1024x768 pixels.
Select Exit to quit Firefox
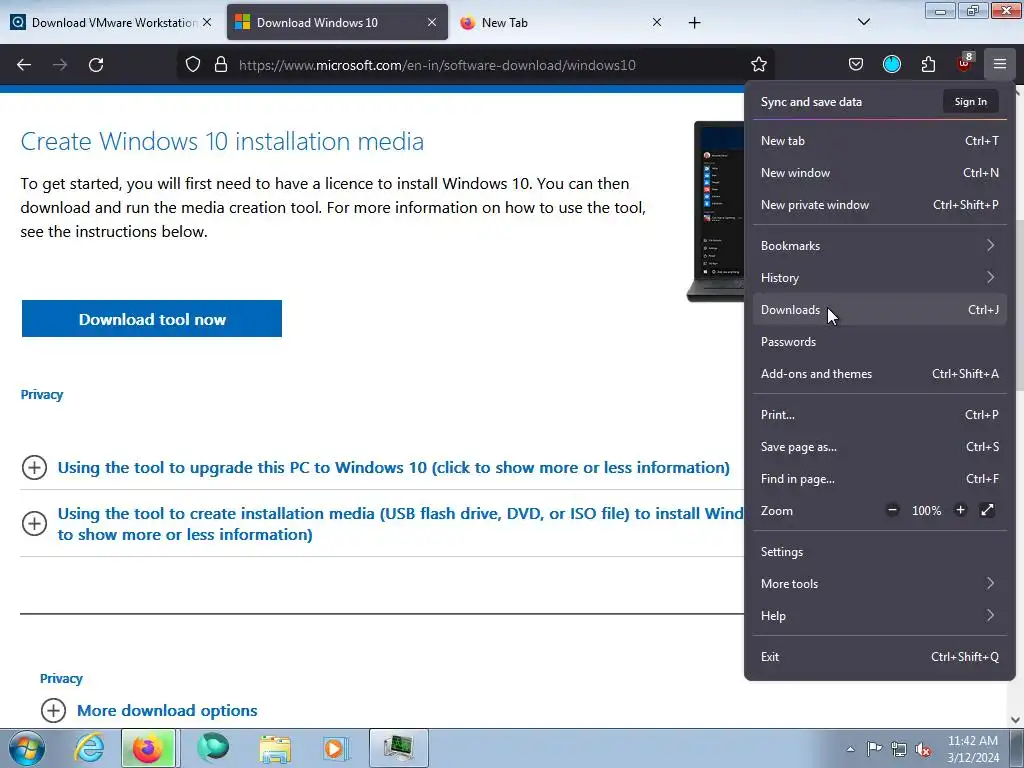pyautogui.click(x=880, y=657)
